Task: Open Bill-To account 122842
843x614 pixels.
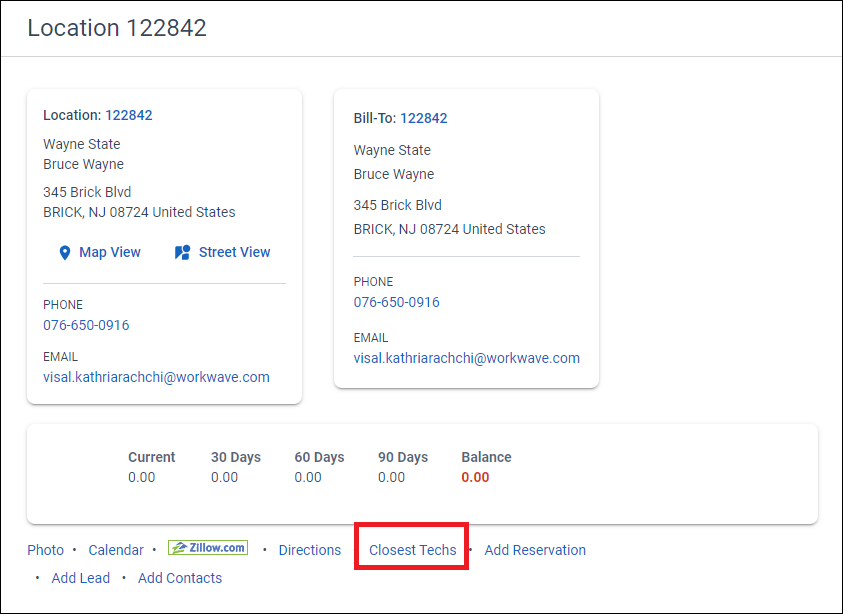Action: click(423, 117)
